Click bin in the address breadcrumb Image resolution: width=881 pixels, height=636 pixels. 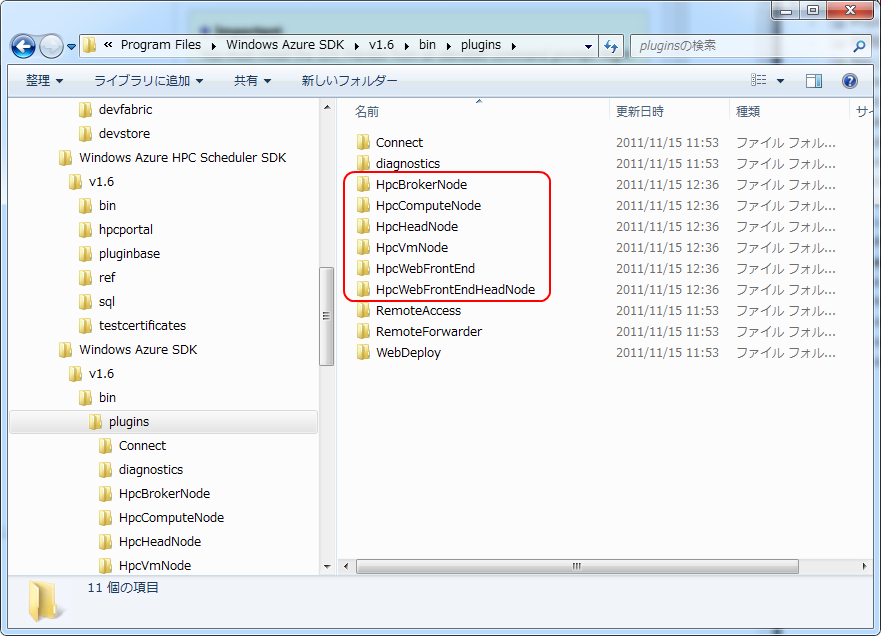click(x=427, y=45)
